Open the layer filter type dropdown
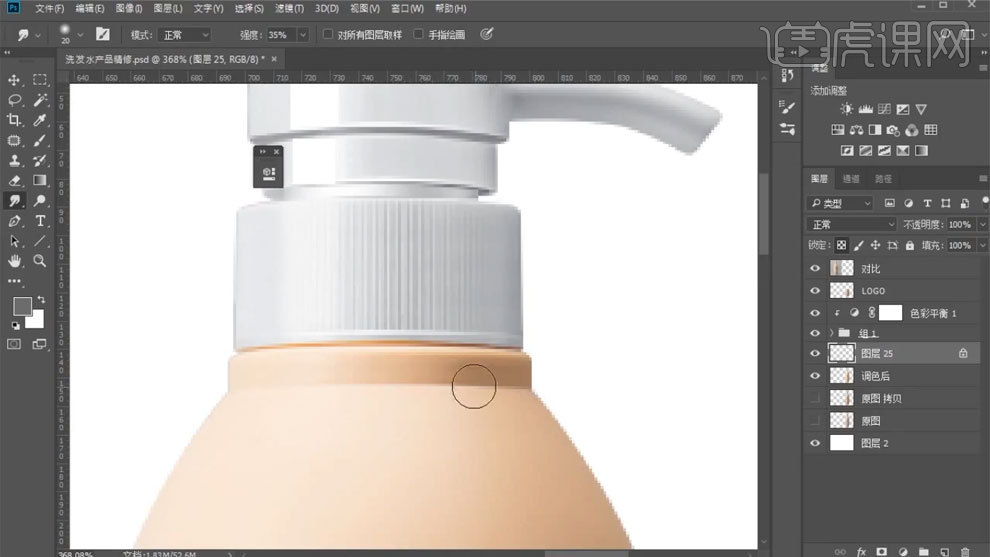Image resolution: width=990 pixels, height=557 pixels. click(840, 203)
